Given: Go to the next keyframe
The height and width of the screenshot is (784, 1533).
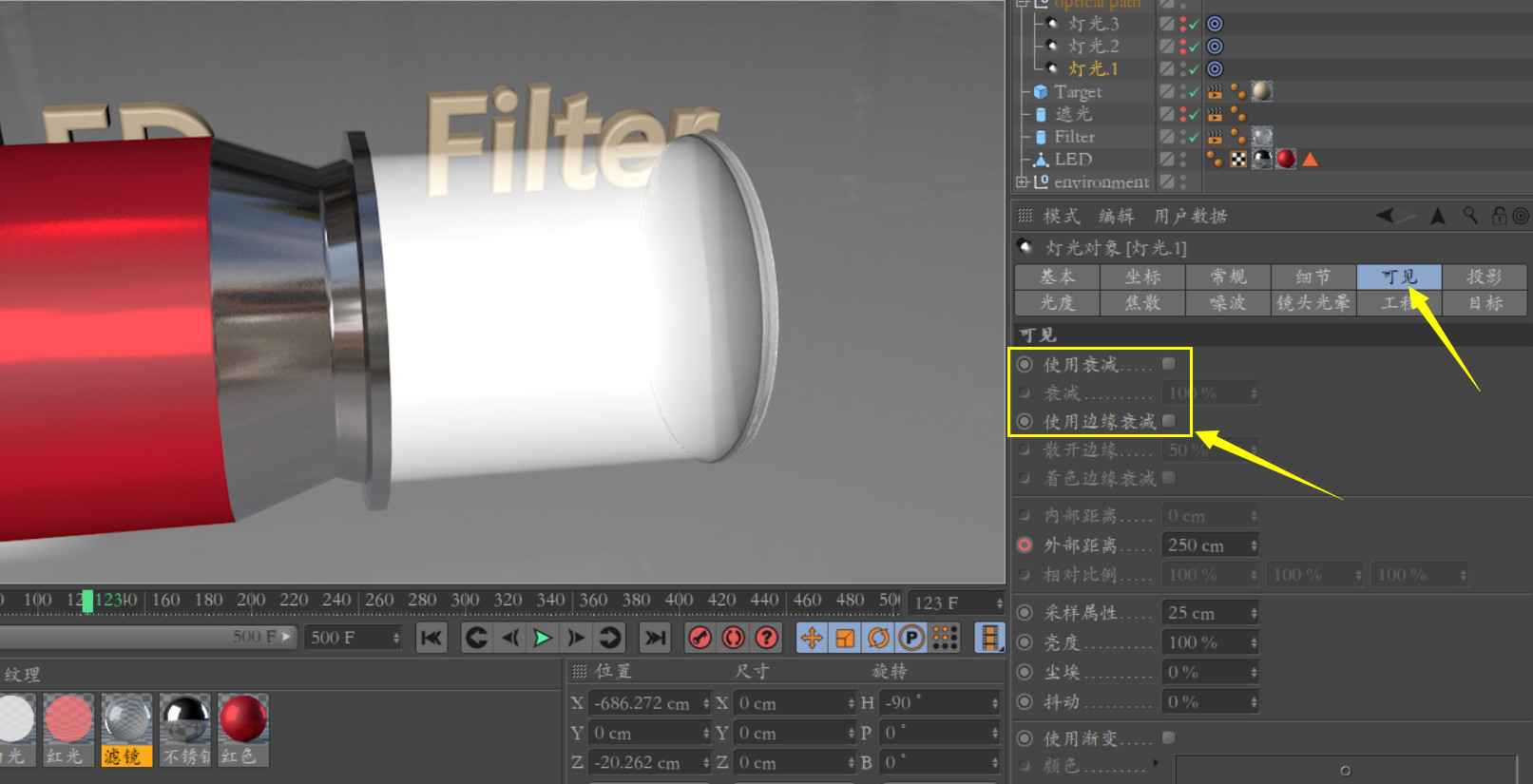Looking at the screenshot, I should click(x=610, y=638).
